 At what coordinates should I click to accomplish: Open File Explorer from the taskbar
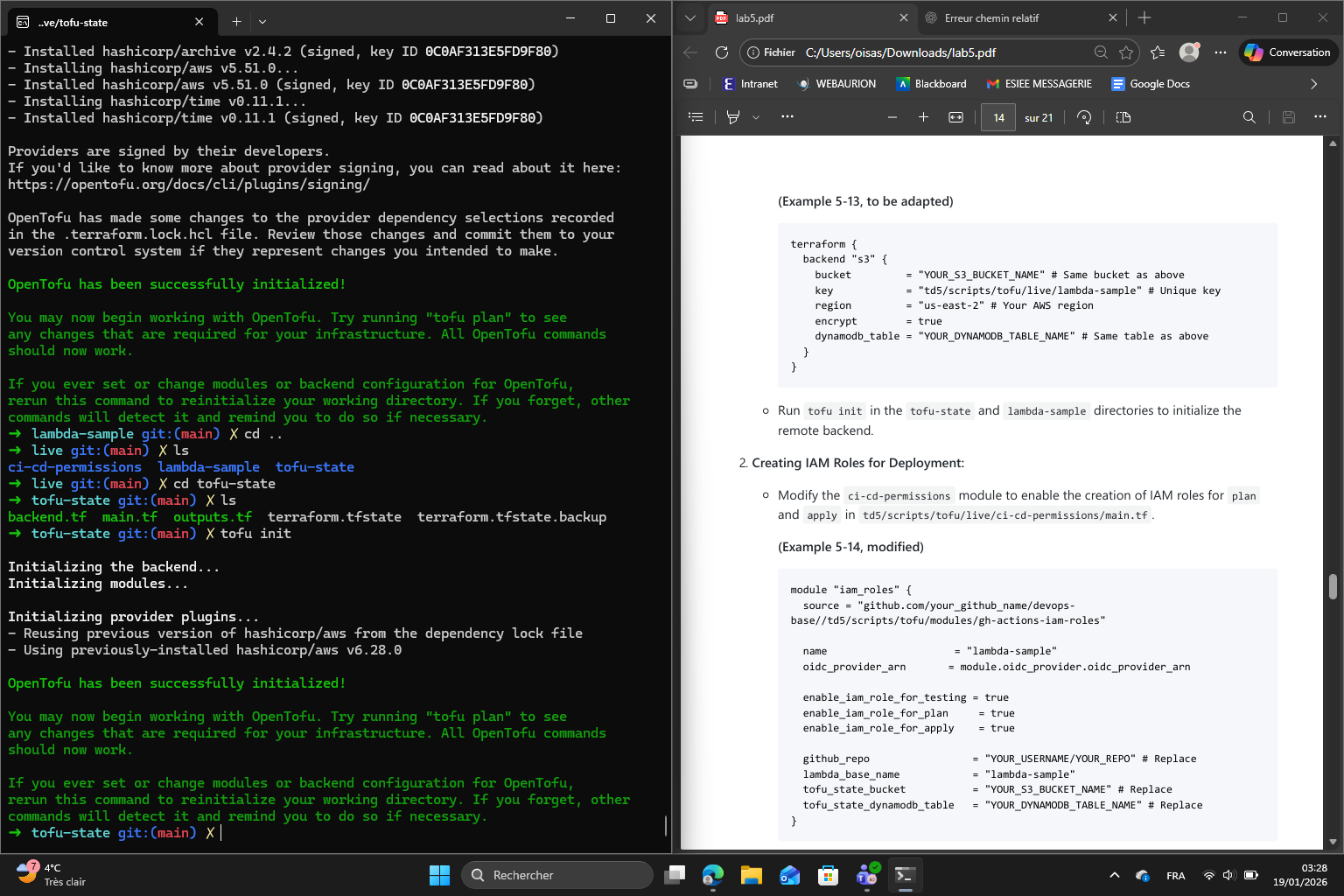[751, 875]
